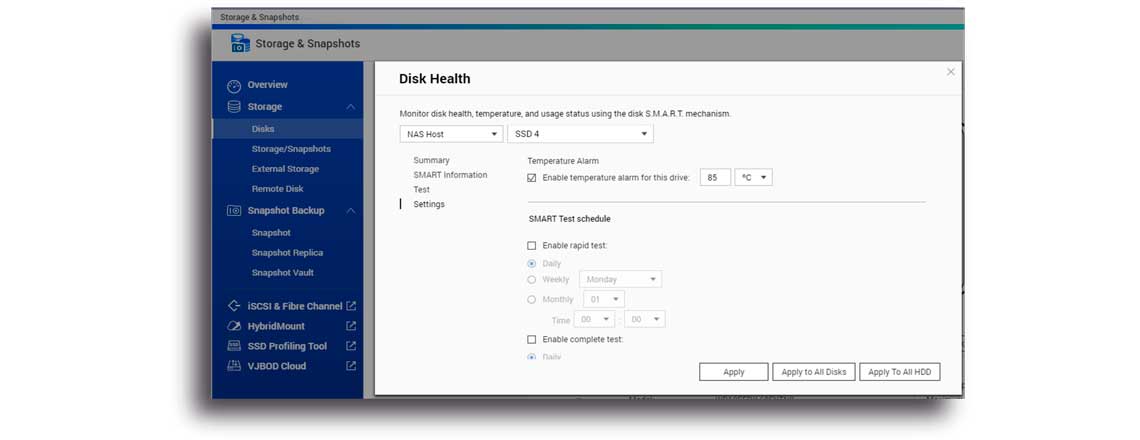Click the Storage & Snapshots app icon
The image size is (1140, 440).
(240, 43)
